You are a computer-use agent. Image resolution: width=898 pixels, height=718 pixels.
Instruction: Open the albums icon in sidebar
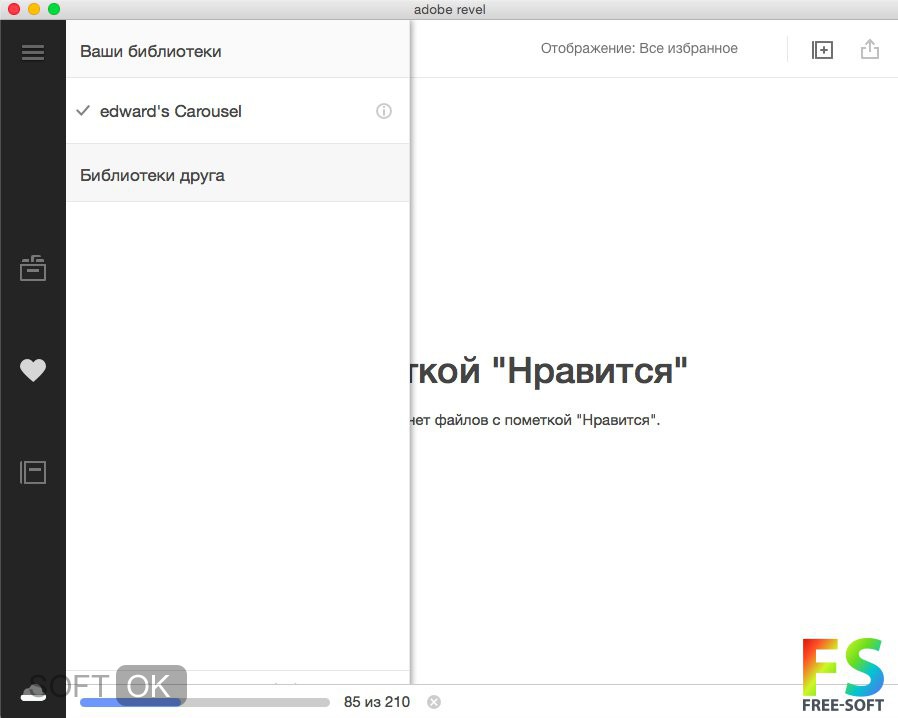click(x=33, y=472)
